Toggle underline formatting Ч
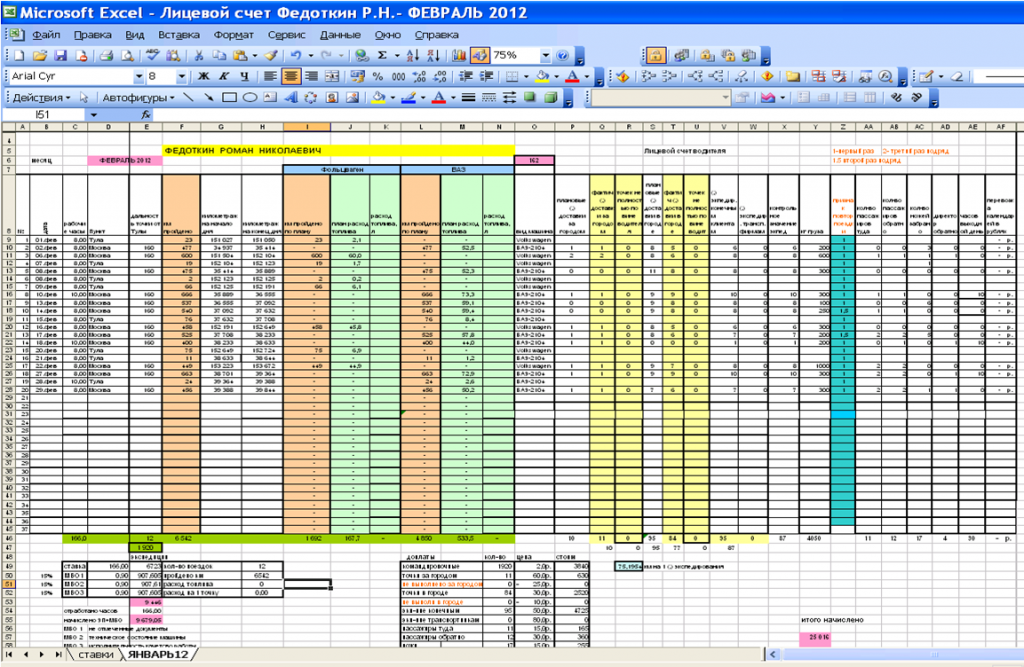The image size is (1024, 667). pyautogui.click(x=245, y=76)
